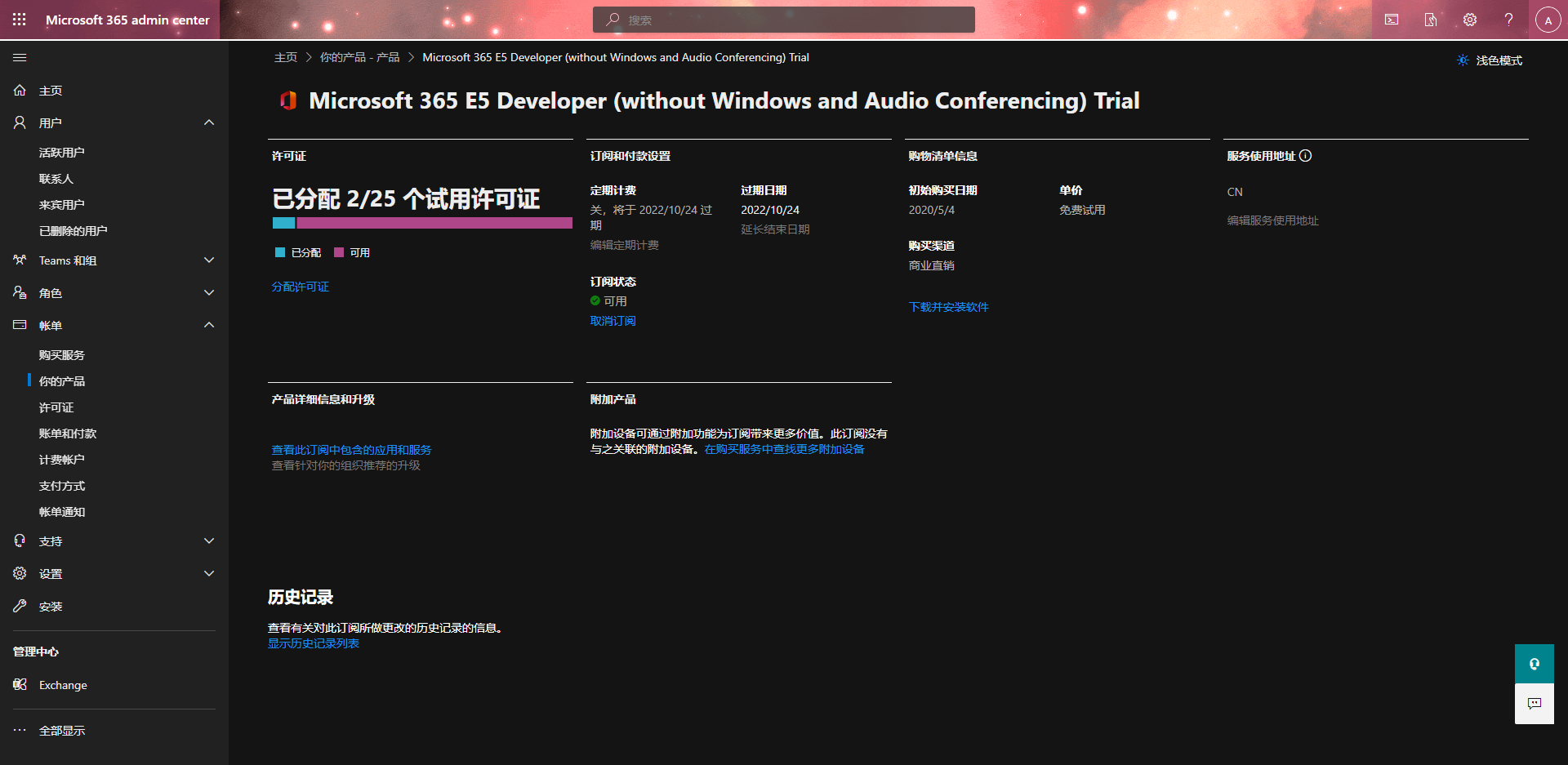Viewport: 1568px width, 765px height.
Task: Open the header document icon
Action: pos(1431,20)
